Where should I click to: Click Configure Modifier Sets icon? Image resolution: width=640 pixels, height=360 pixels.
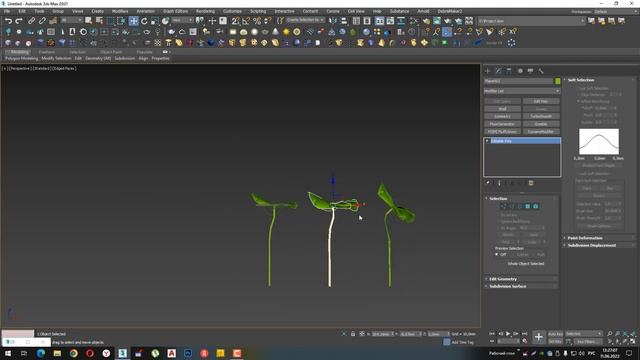531,183
